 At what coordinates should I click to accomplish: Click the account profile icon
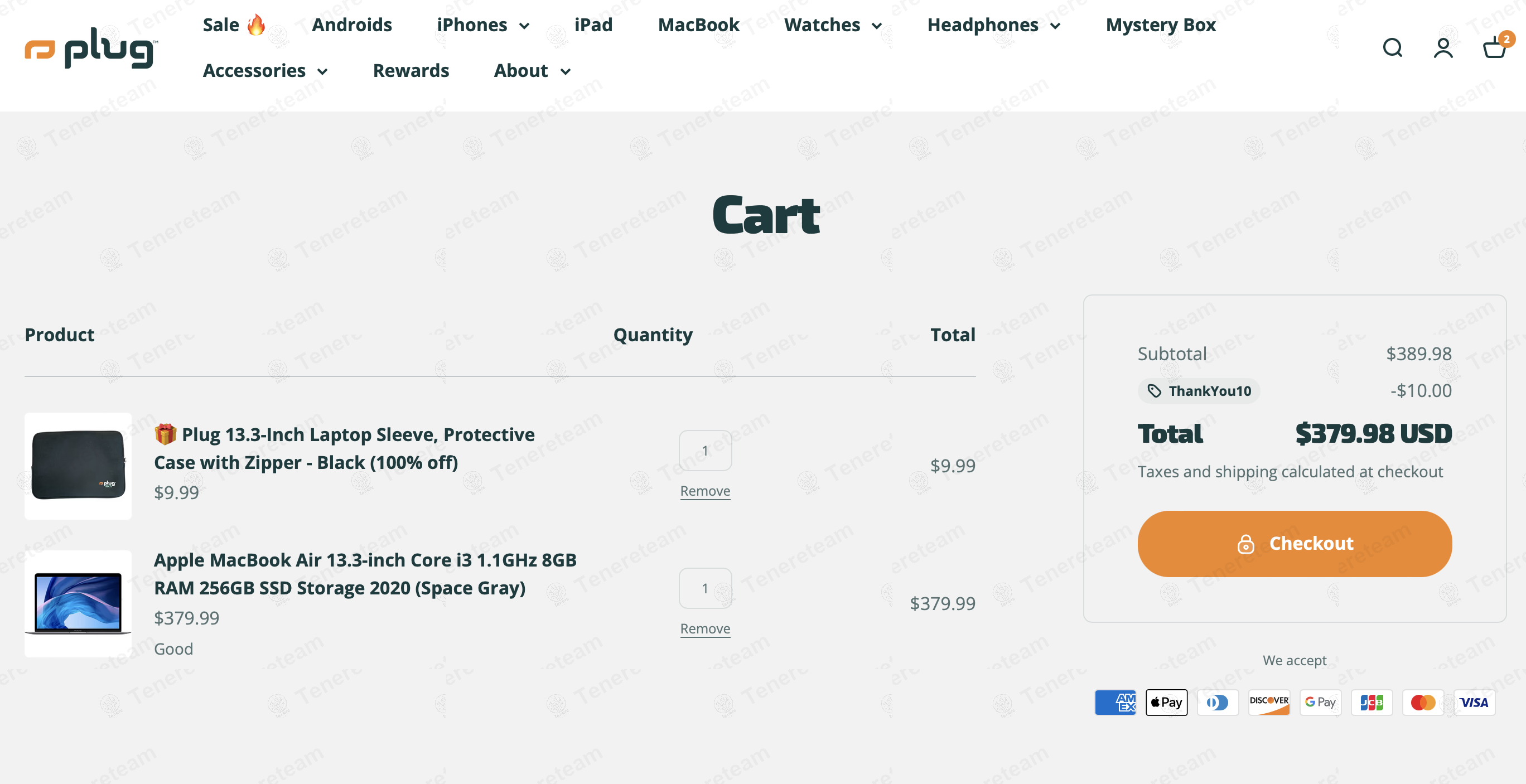point(1443,48)
